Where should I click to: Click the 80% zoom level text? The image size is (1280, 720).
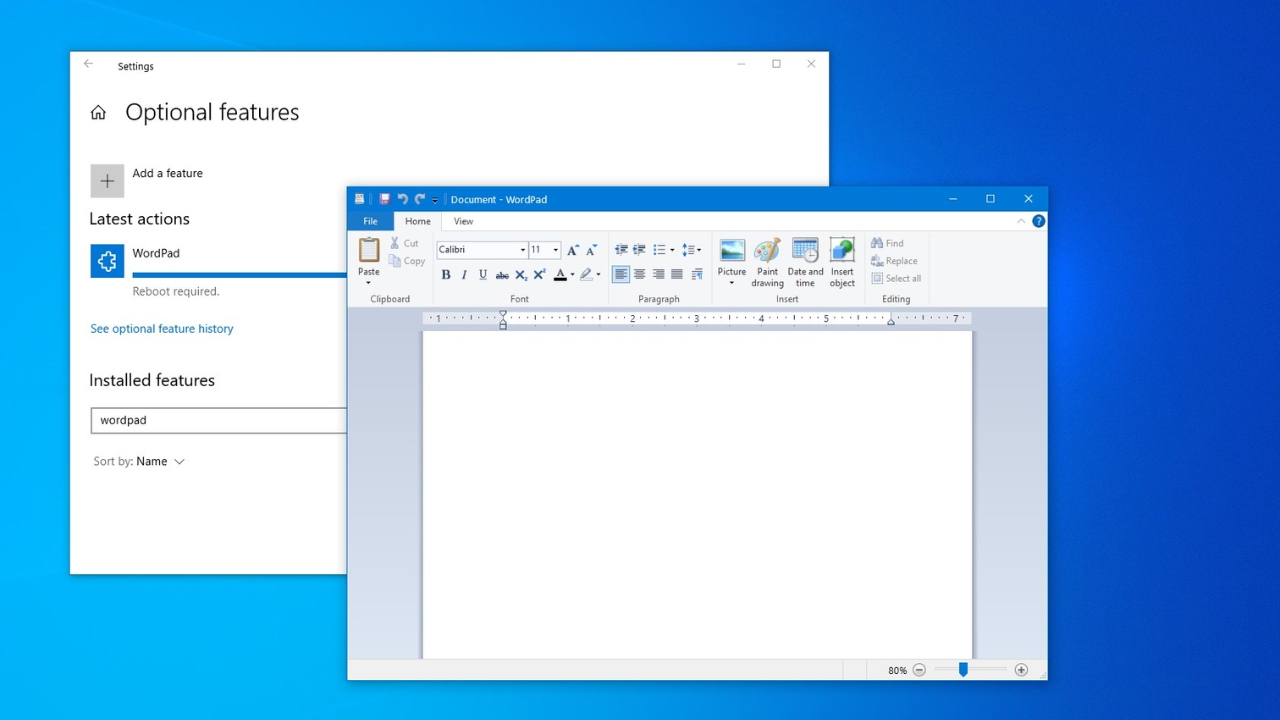(897, 671)
